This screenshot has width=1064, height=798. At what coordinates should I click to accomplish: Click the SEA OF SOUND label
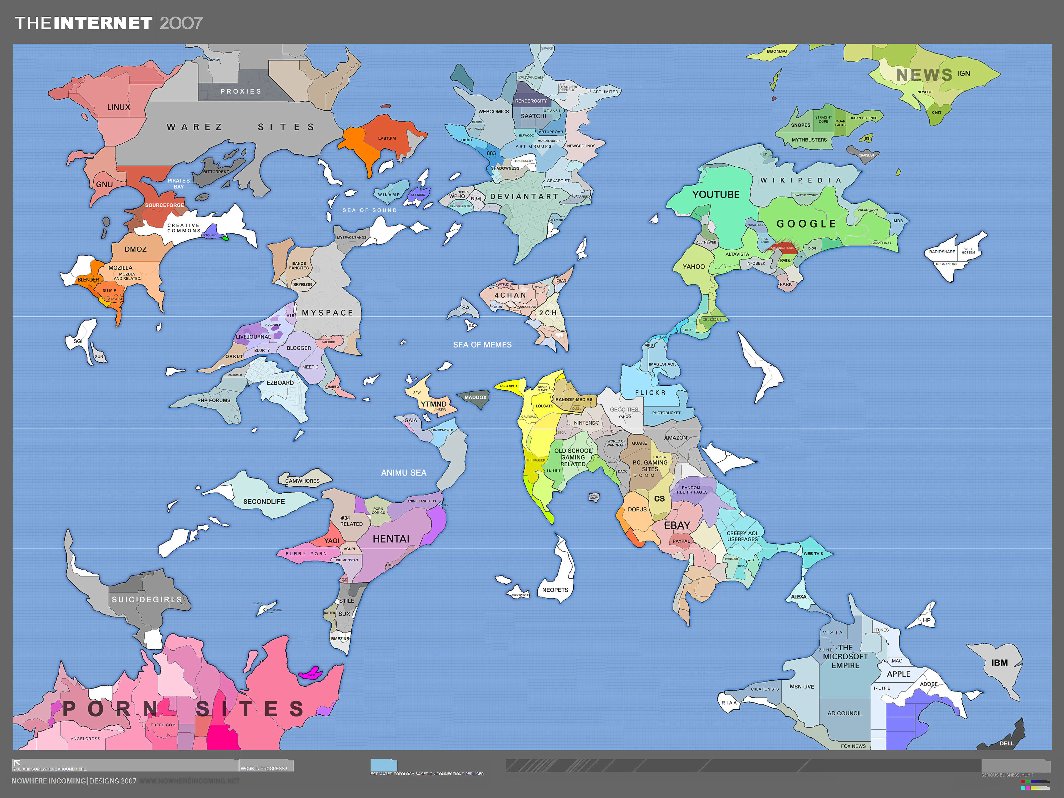pos(370,210)
